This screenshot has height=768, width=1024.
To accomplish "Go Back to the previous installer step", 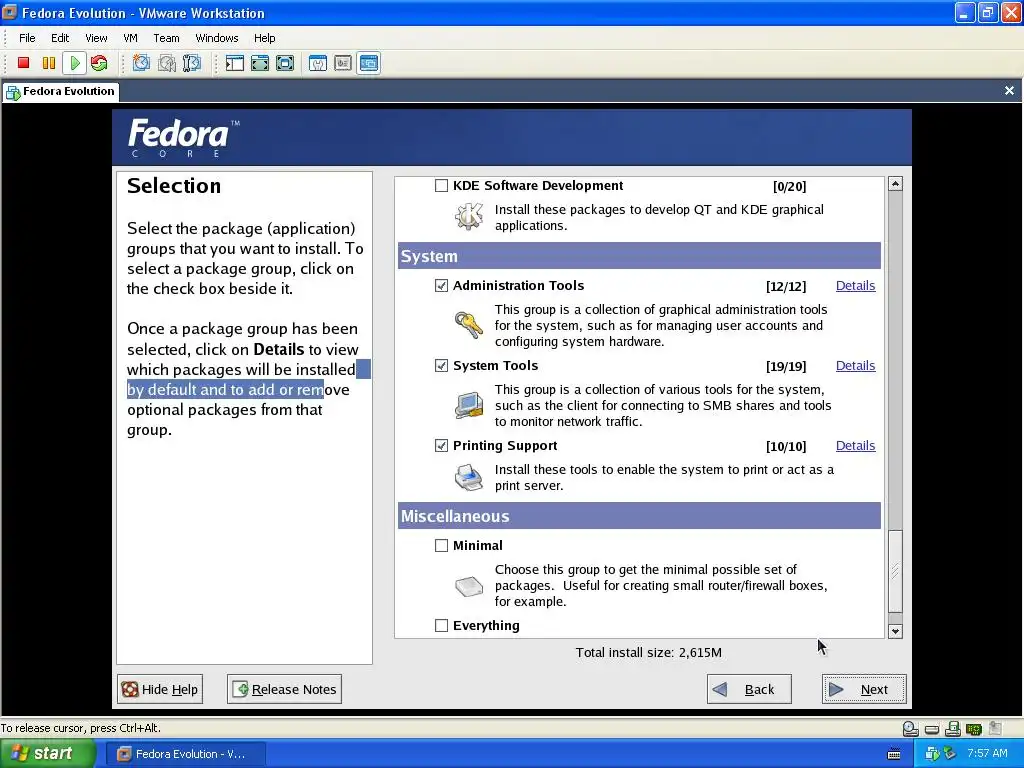I will click(x=749, y=689).
